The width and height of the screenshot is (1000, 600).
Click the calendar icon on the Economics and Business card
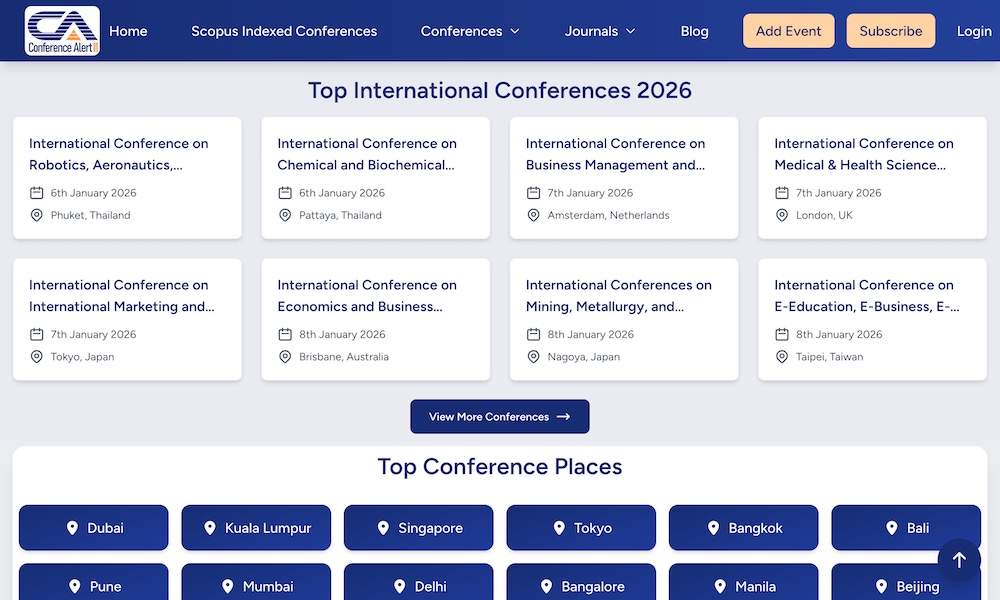point(284,334)
